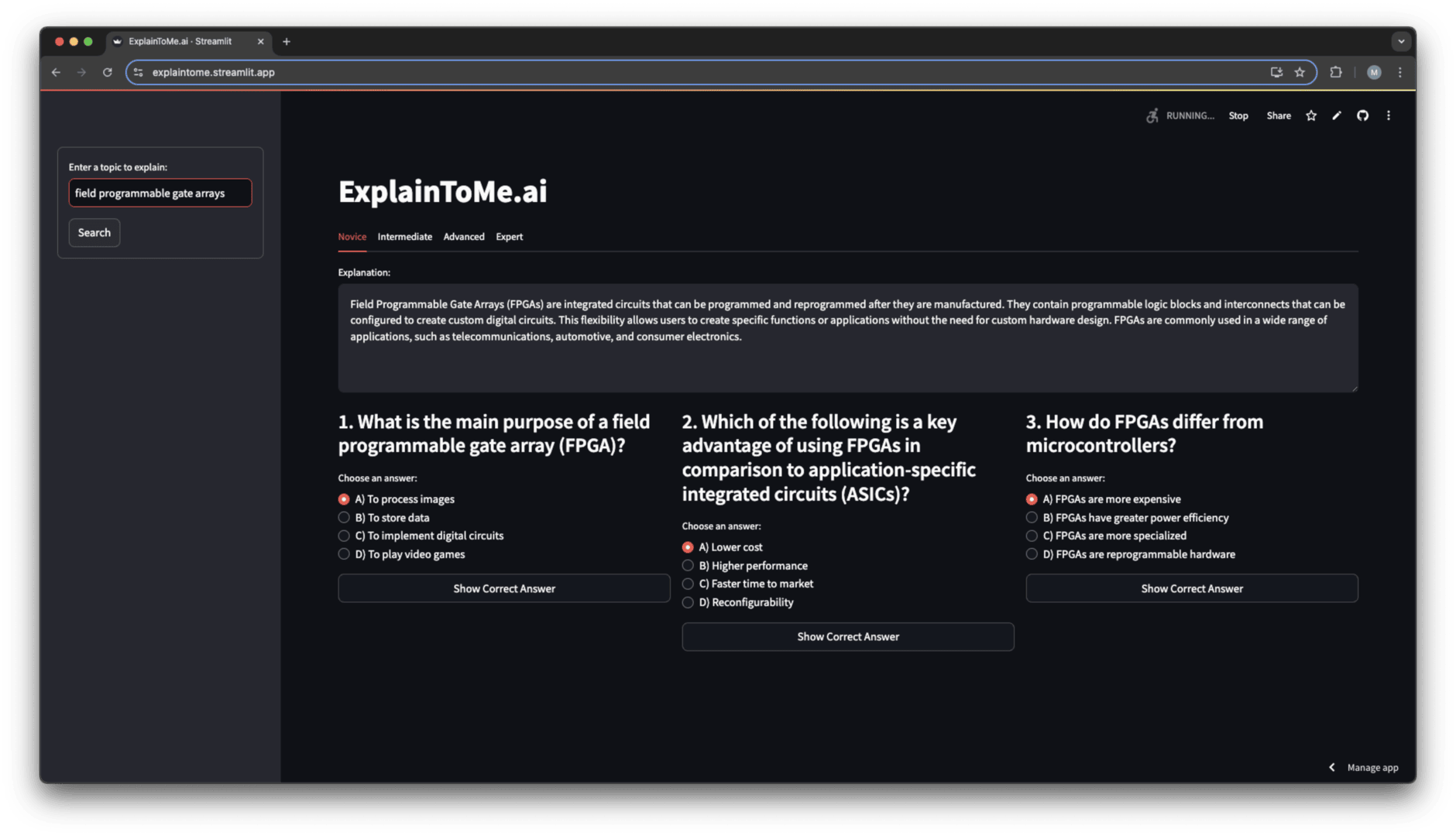Click the browser address bar URL
The image size is (1456, 836).
(x=214, y=72)
